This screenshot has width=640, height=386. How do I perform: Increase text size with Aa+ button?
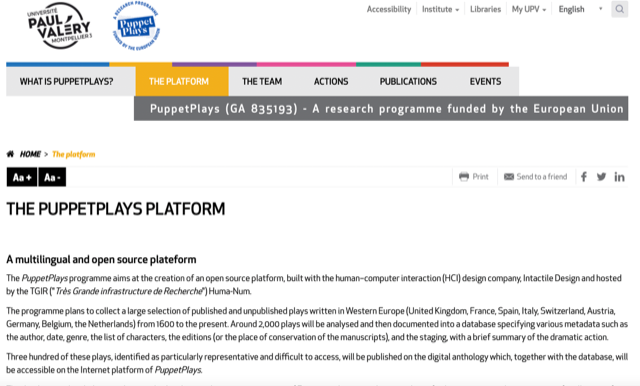22,177
